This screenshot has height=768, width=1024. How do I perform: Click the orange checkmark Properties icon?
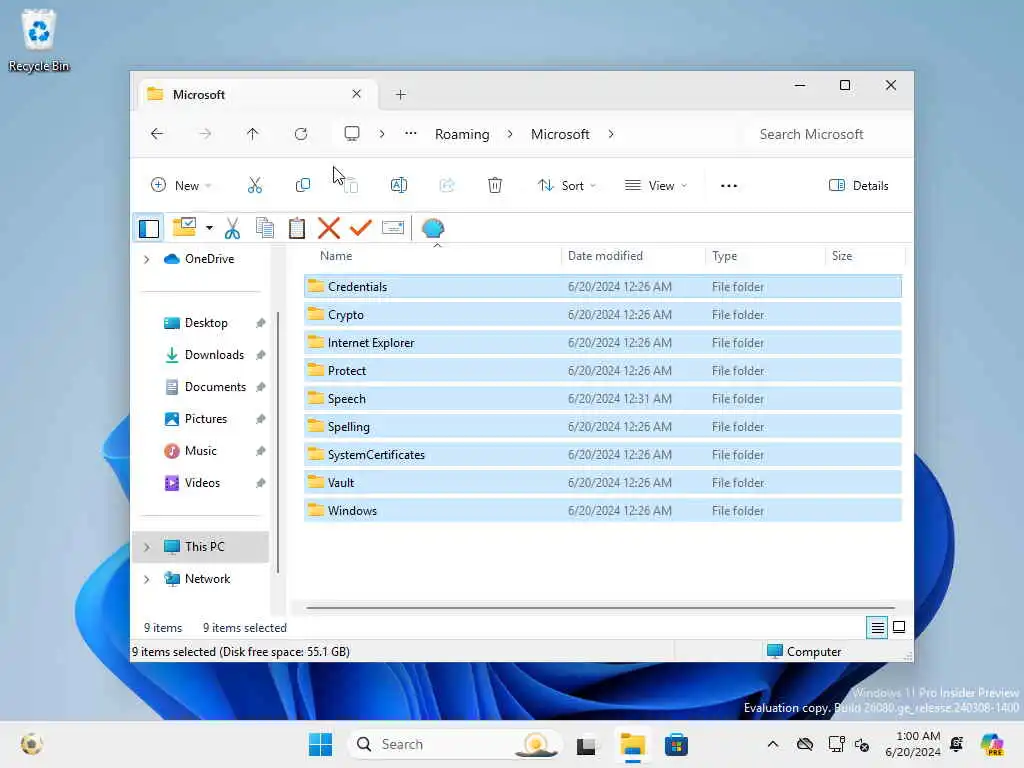(x=360, y=228)
